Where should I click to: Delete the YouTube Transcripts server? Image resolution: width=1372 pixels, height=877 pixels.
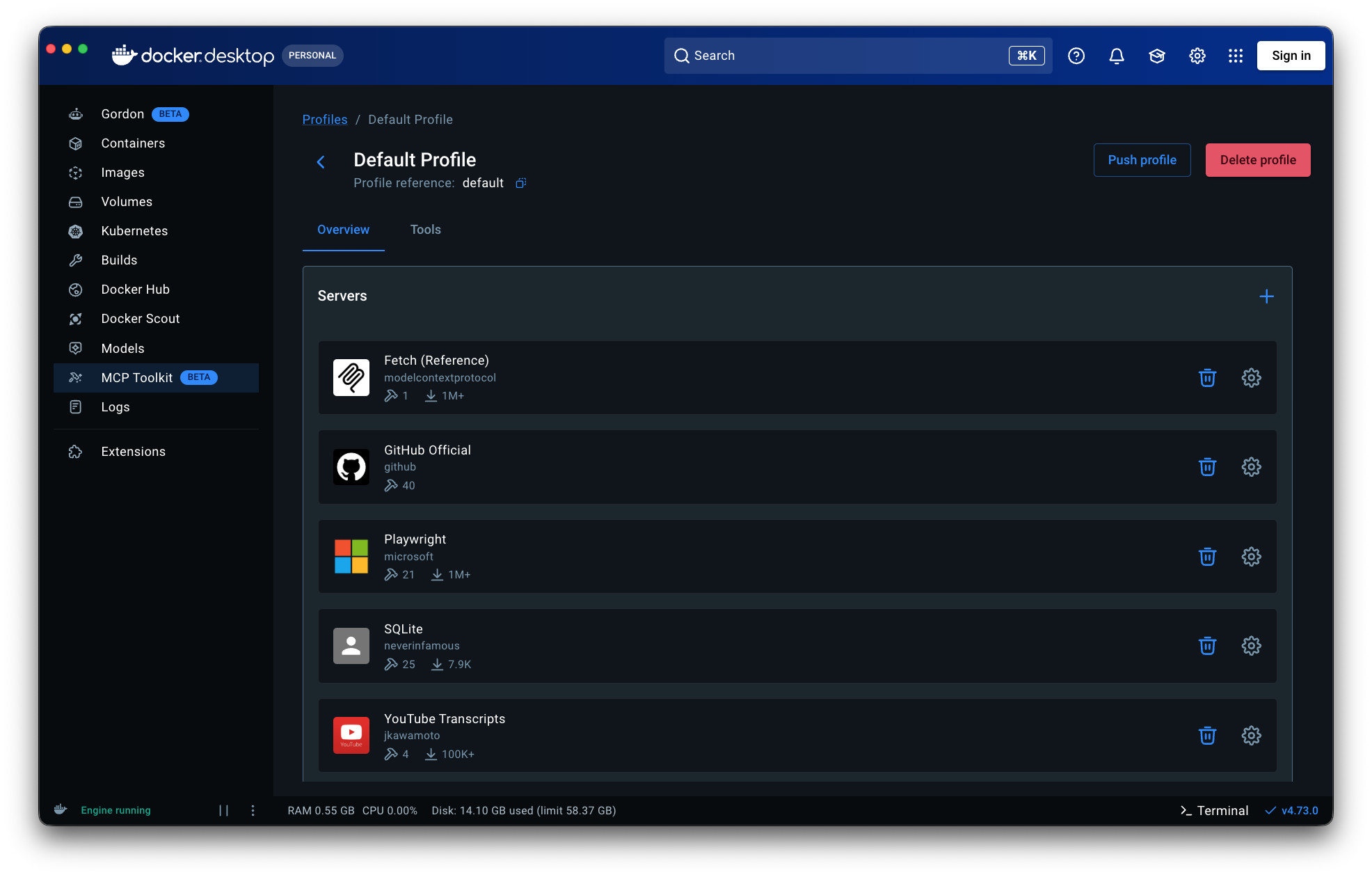(x=1207, y=735)
